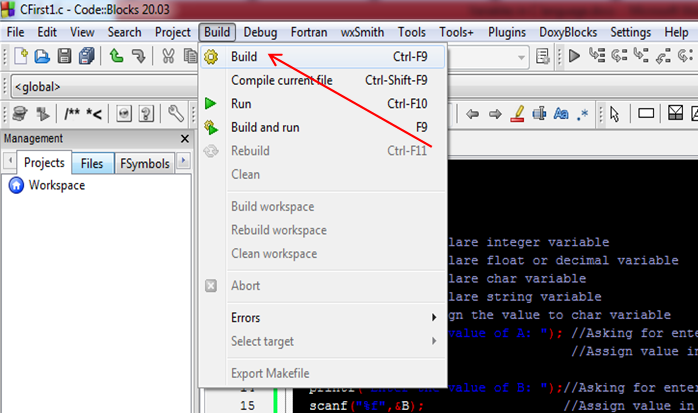Click the Jump forward arrow icon
Screen dimensions: 700x414
[495, 114]
